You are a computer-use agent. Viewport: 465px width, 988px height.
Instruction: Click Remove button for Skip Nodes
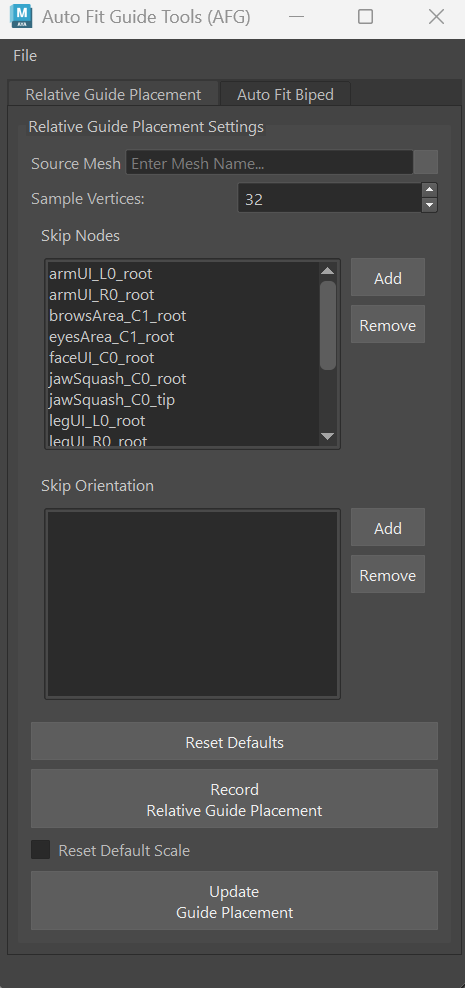point(388,325)
